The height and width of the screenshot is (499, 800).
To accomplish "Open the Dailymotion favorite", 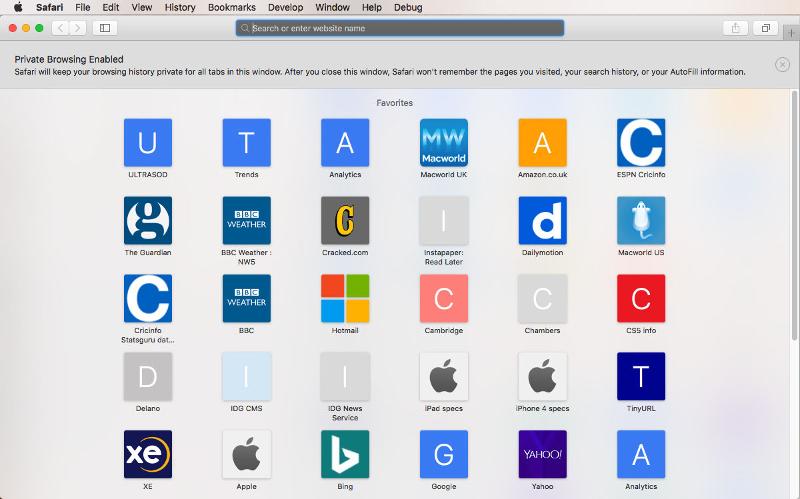I will click(x=542, y=220).
